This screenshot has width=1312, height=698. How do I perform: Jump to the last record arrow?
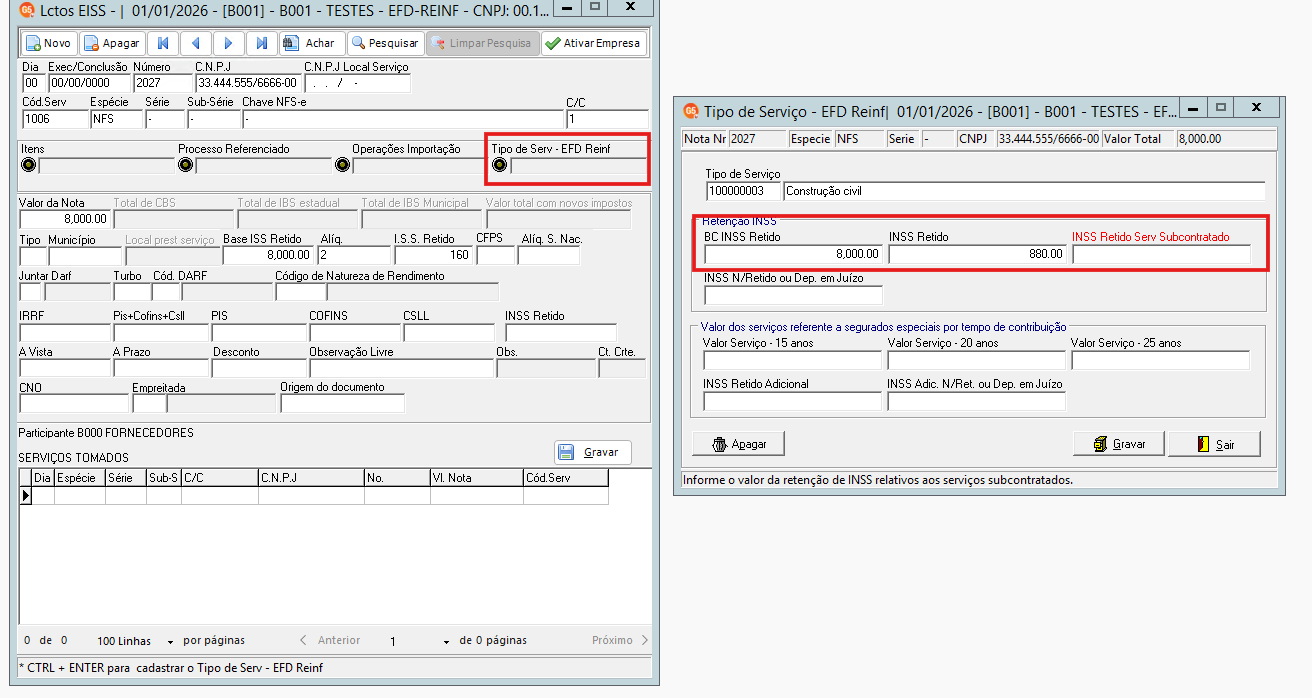pyautogui.click(x=262, y=44)
